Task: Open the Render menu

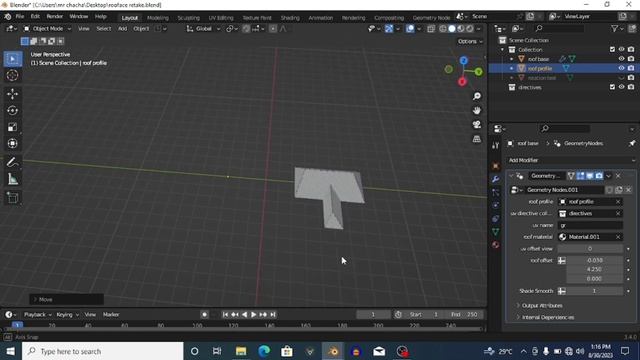Action: click(54, 17)
